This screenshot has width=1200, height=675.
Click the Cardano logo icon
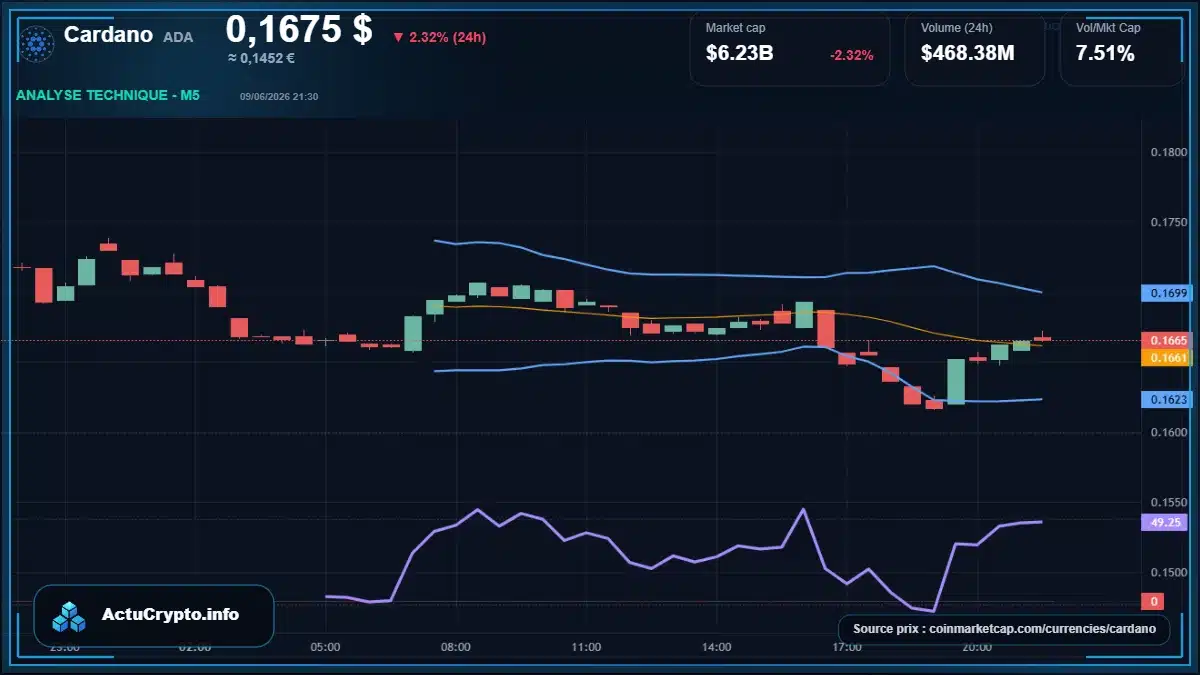tap(37, 42)
